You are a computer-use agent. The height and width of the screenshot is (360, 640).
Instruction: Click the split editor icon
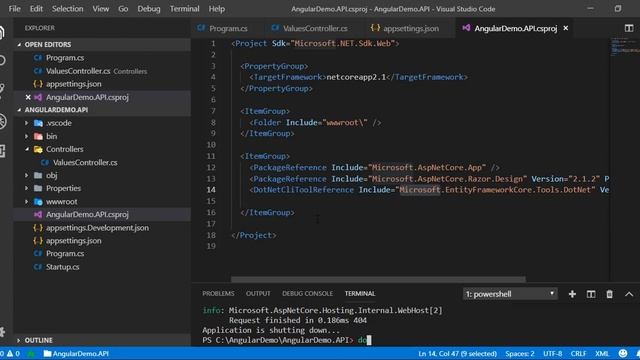point(629,28)
